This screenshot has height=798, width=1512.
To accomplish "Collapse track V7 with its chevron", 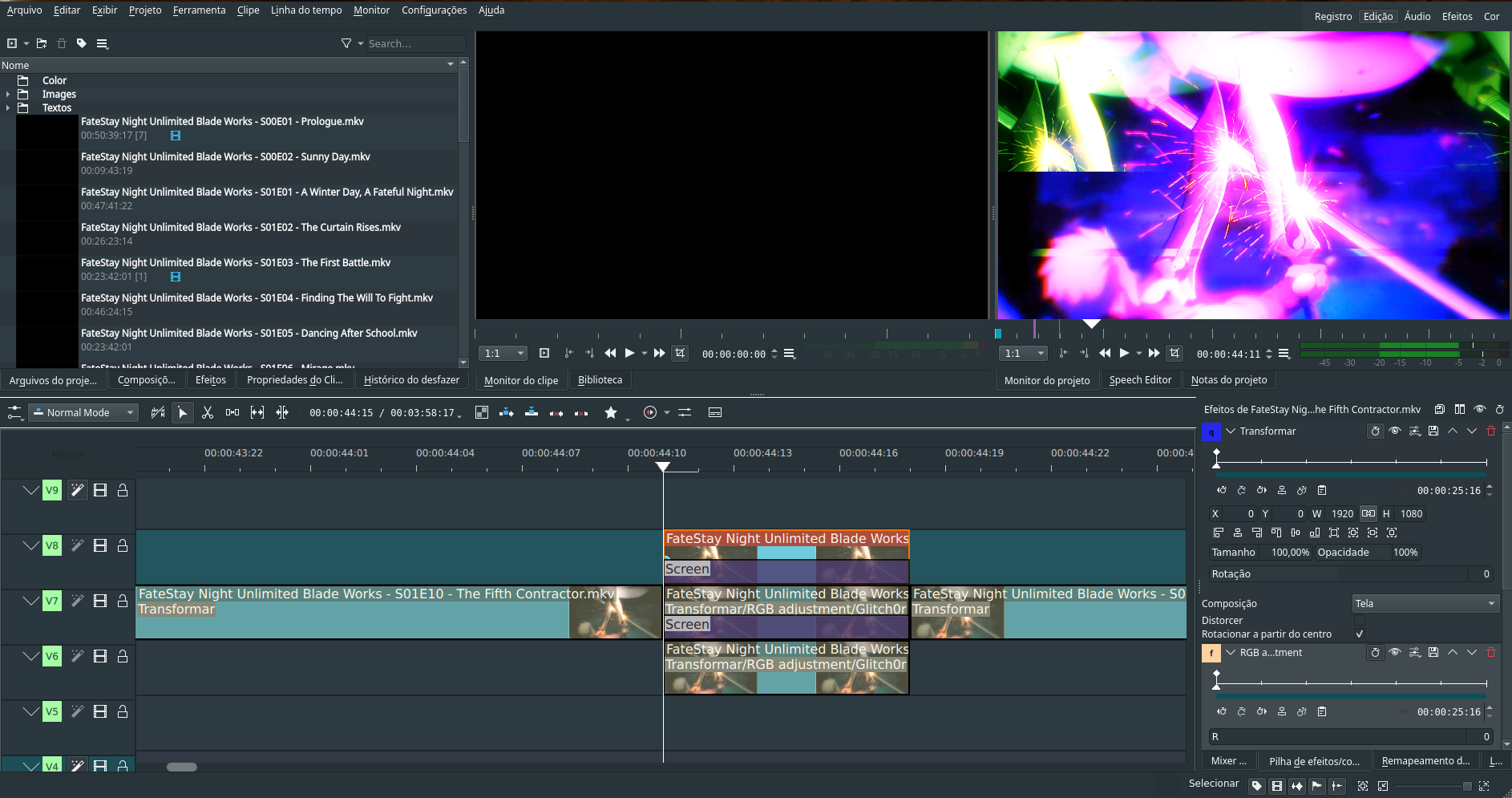I will (30, 601).
